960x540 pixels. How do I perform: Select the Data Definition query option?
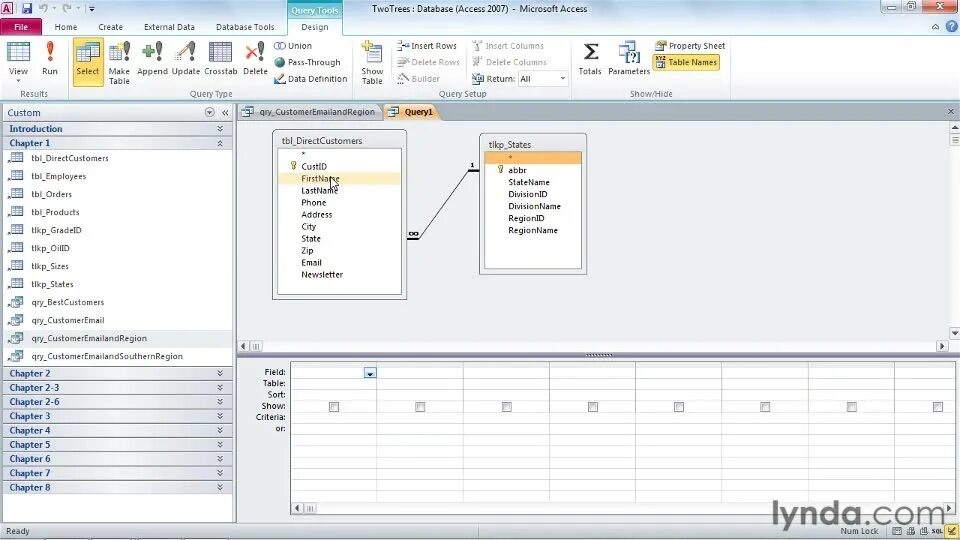click(310, 79)
